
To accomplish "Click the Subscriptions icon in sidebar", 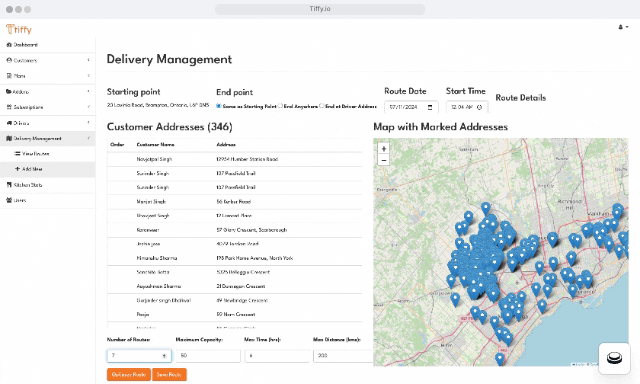I will (x=9, y=107).
